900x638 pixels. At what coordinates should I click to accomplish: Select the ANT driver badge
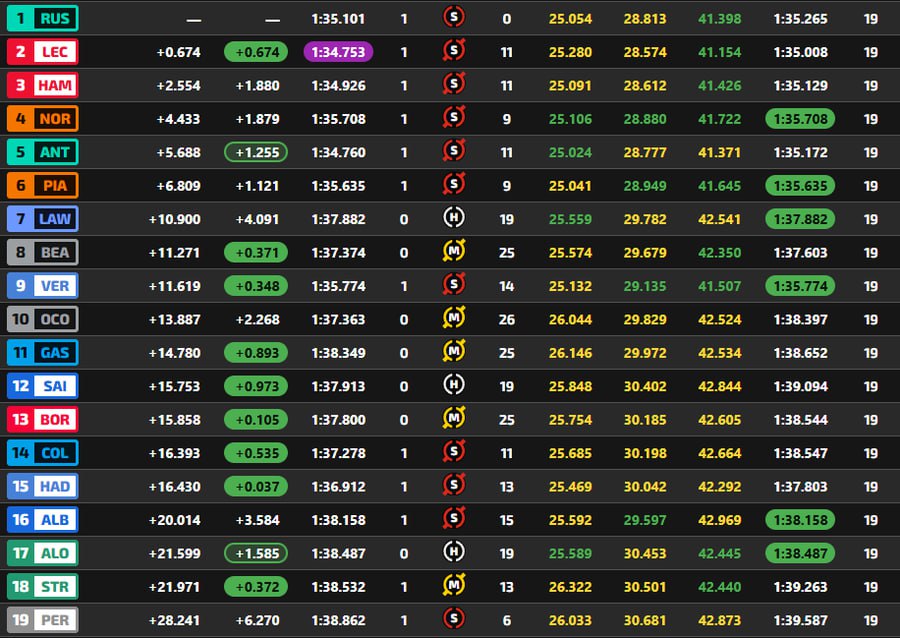tap(42, 152)
